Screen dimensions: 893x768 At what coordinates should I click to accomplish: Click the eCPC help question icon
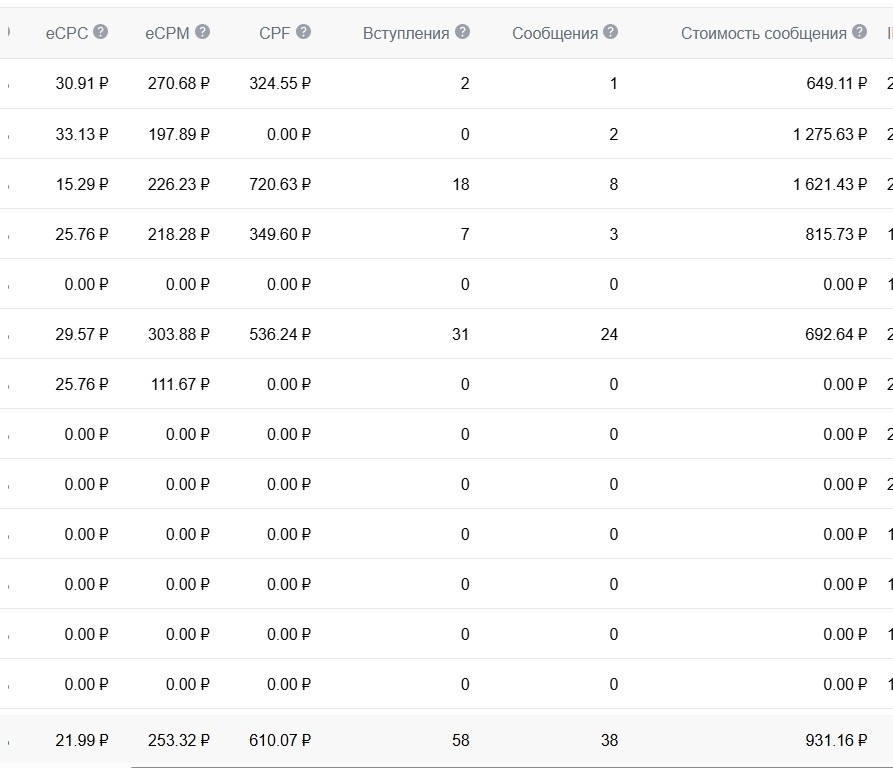click(x=100, y=32)
